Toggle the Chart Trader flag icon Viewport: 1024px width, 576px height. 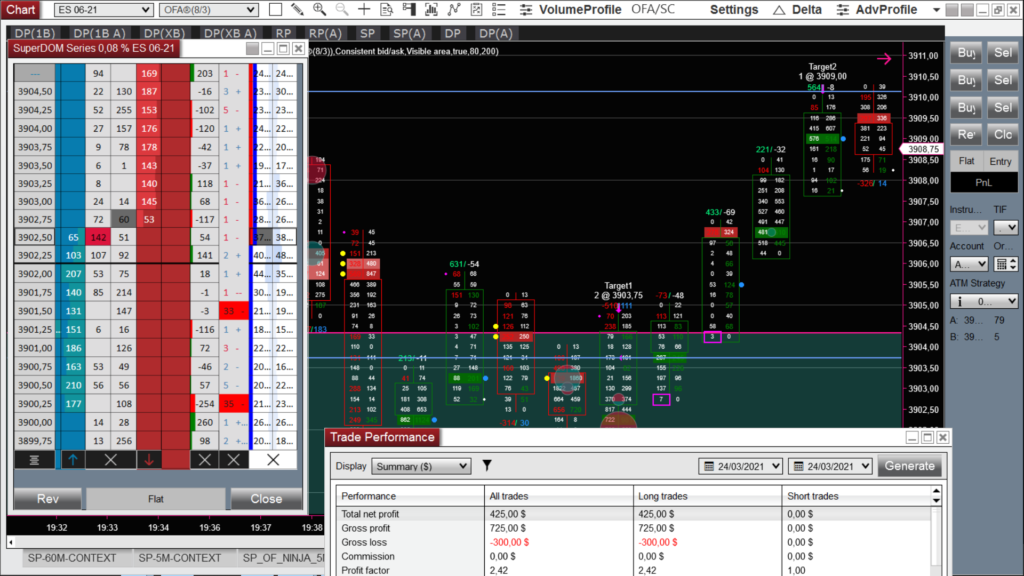pos(409,9)
